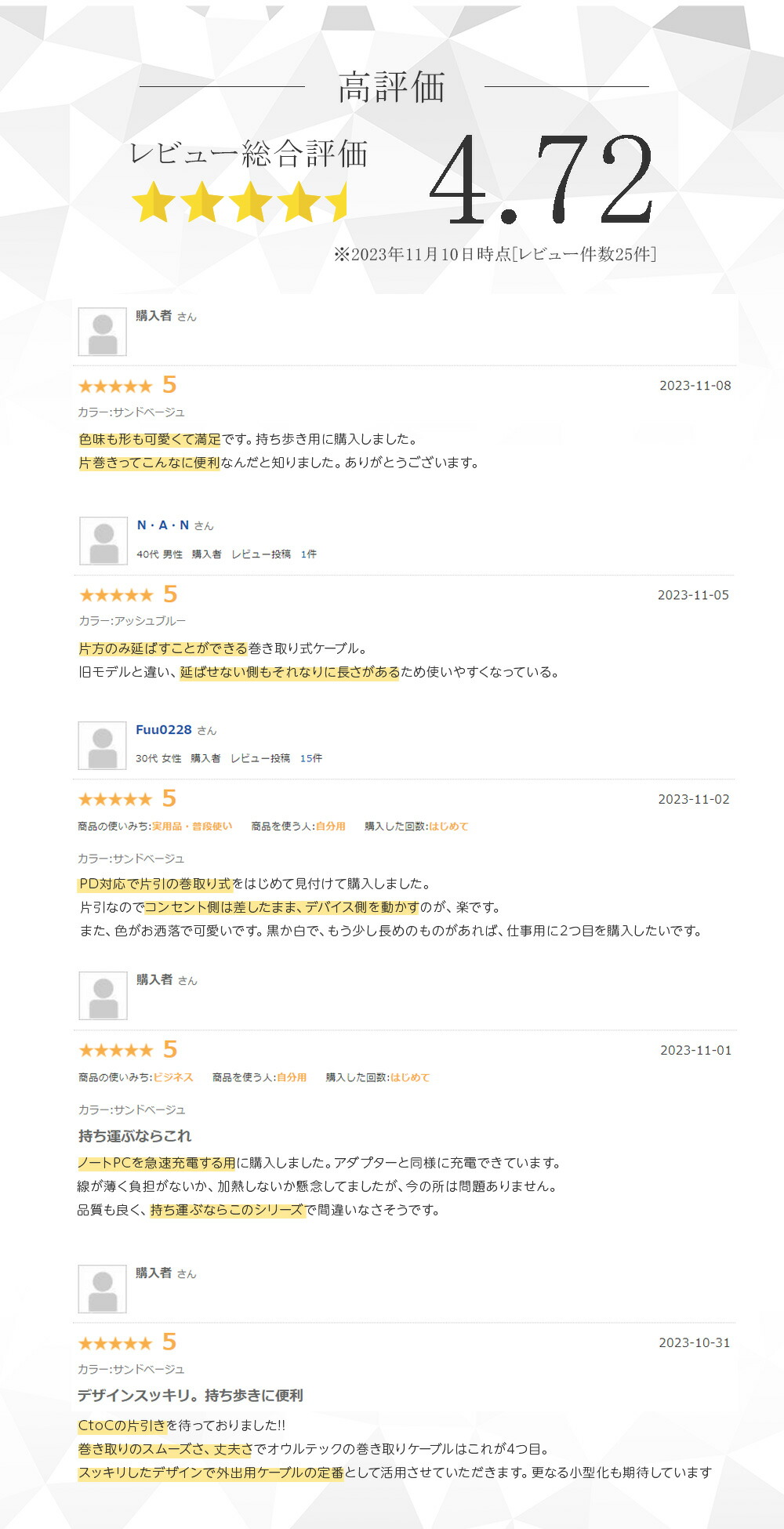This screenshot has width=784, height=1529.
Task: Click the large yellow overall rating stars
Action: tap(239, 202)
